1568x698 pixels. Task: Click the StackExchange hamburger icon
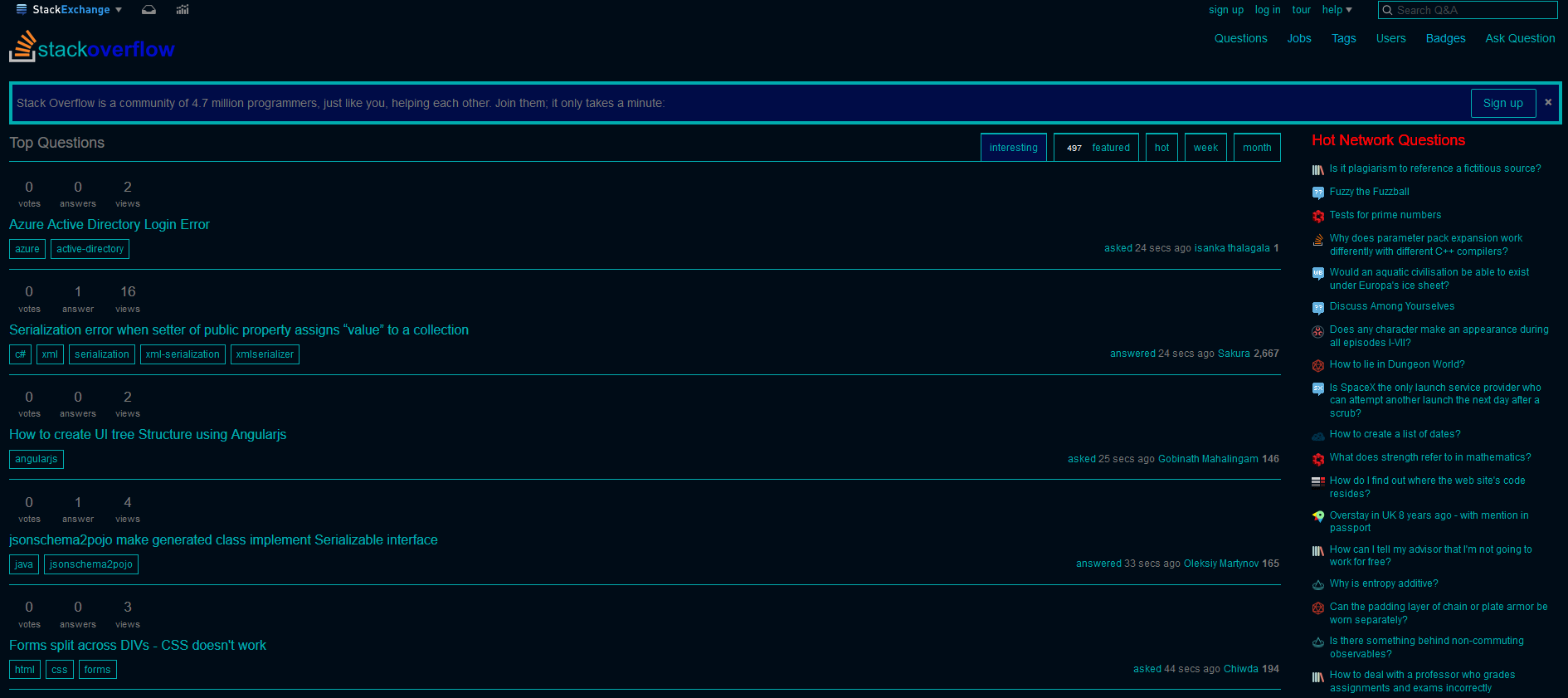point(22,10)
